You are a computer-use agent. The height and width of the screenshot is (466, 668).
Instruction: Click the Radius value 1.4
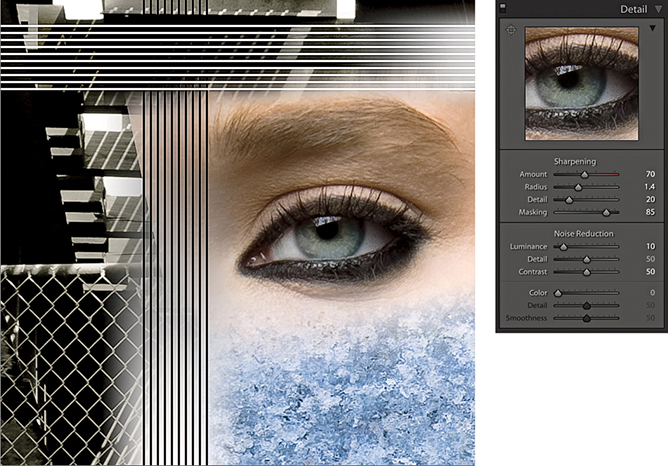pos(649,187)
